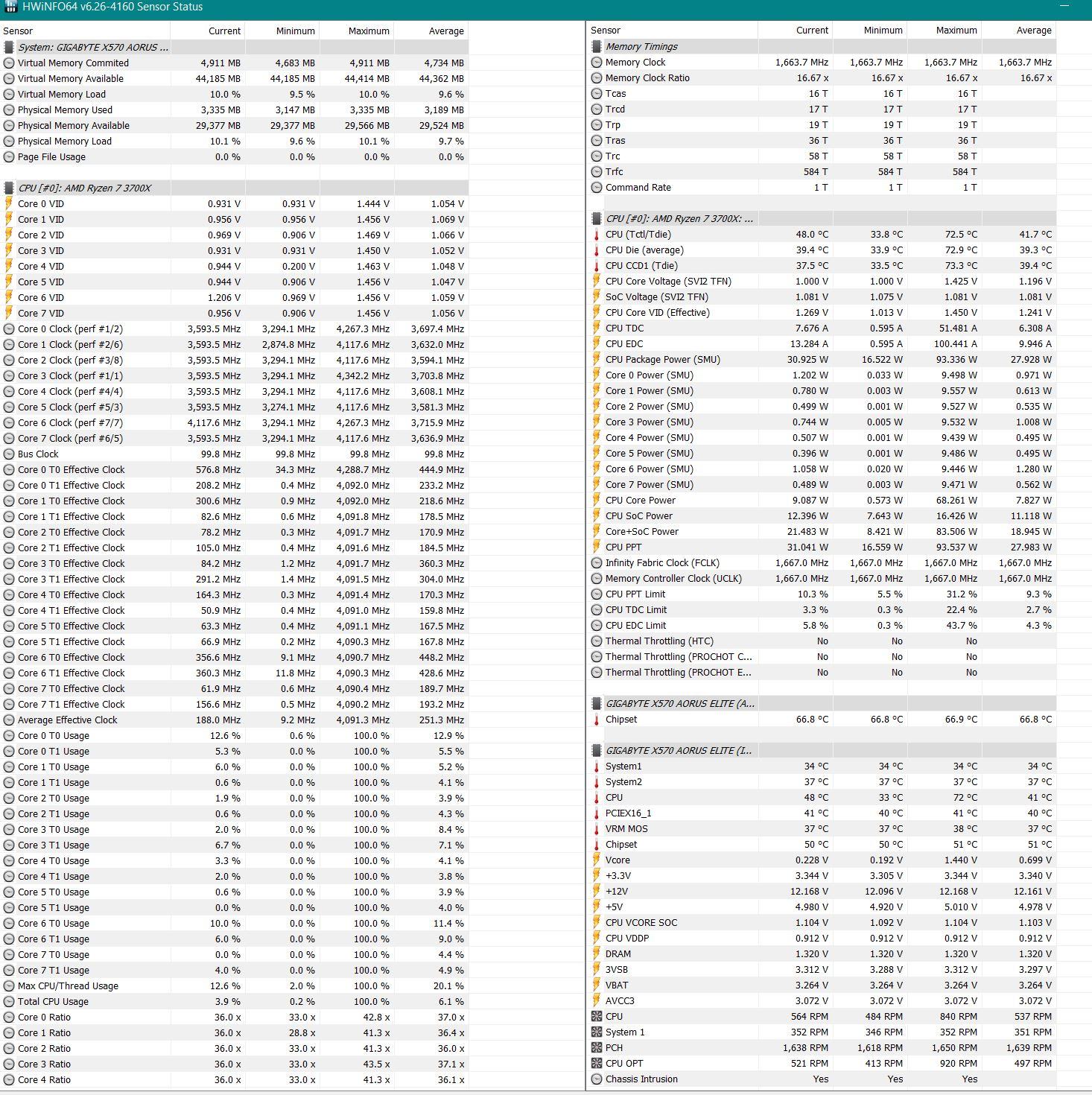The image size is (1092, 1095).
Task: Click the left panel Maximum column header
Action: 356,31
